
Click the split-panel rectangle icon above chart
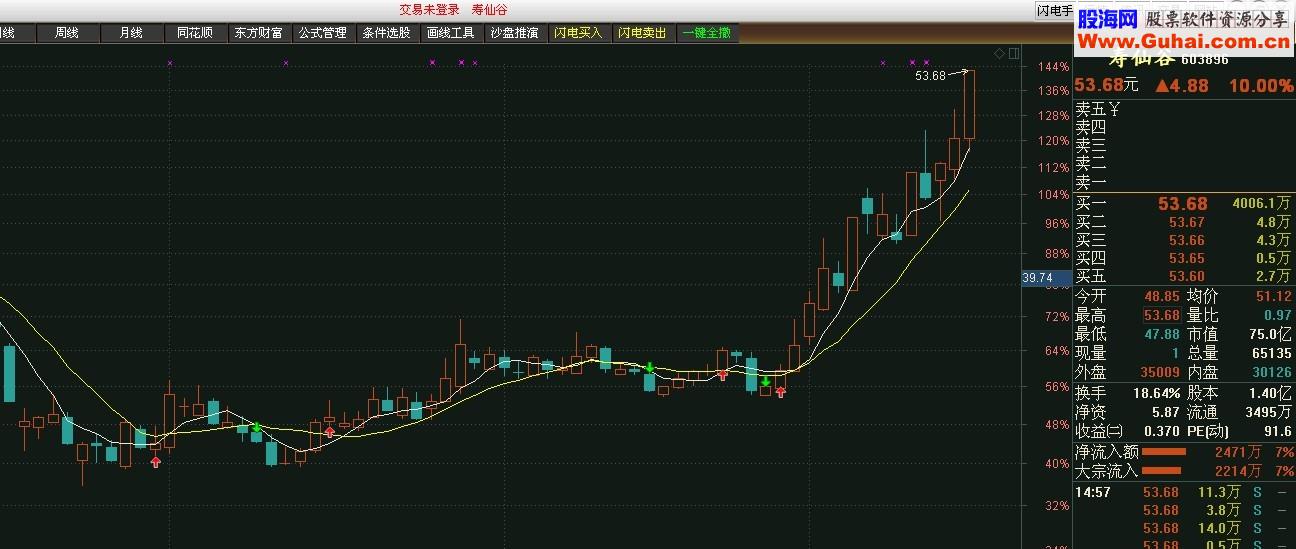[1014, 53]
